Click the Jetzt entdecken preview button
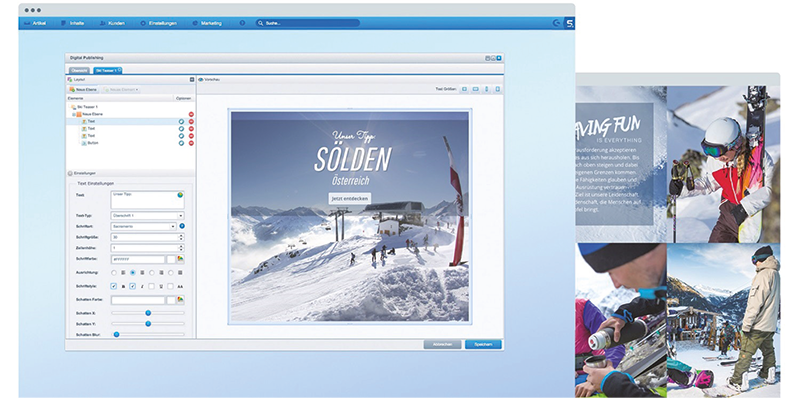 click(349, 198)
